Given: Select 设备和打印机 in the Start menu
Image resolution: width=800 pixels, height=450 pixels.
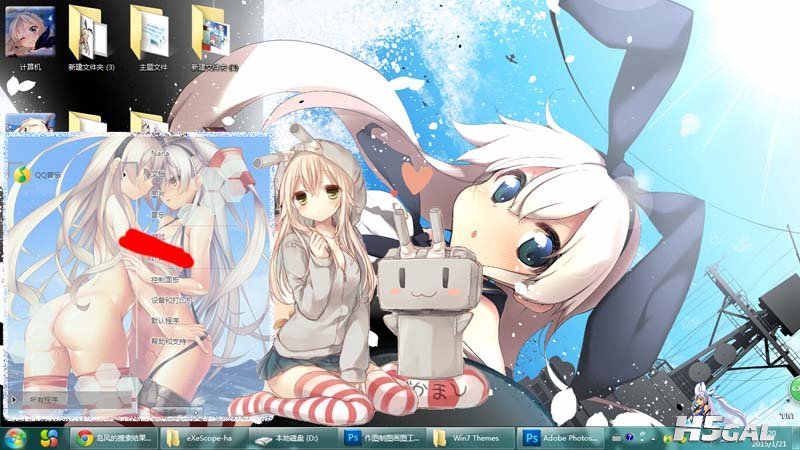Looking at the screenshot, I should tap(171, 300).
